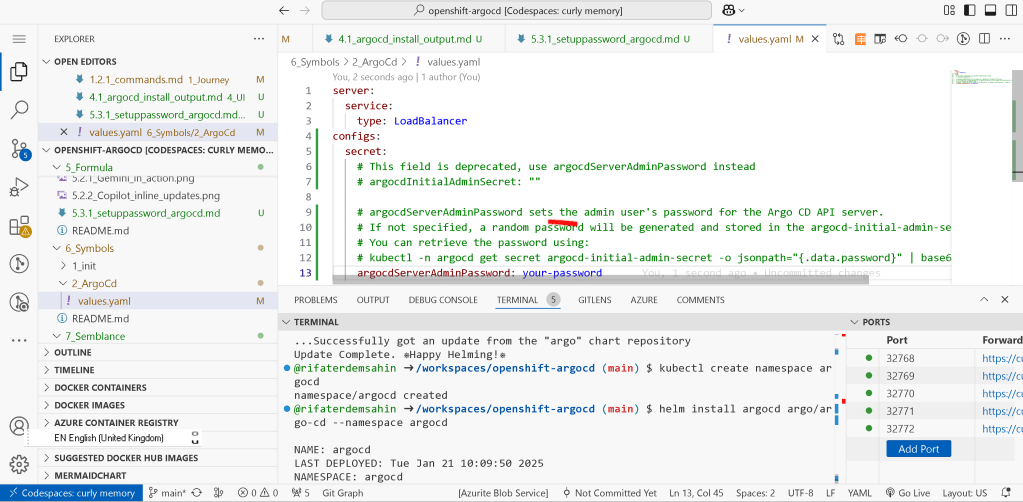The height and width of the screenshot is (502, 1023).
Task: Open the Customize Layout control
Action: coord(949,10)
